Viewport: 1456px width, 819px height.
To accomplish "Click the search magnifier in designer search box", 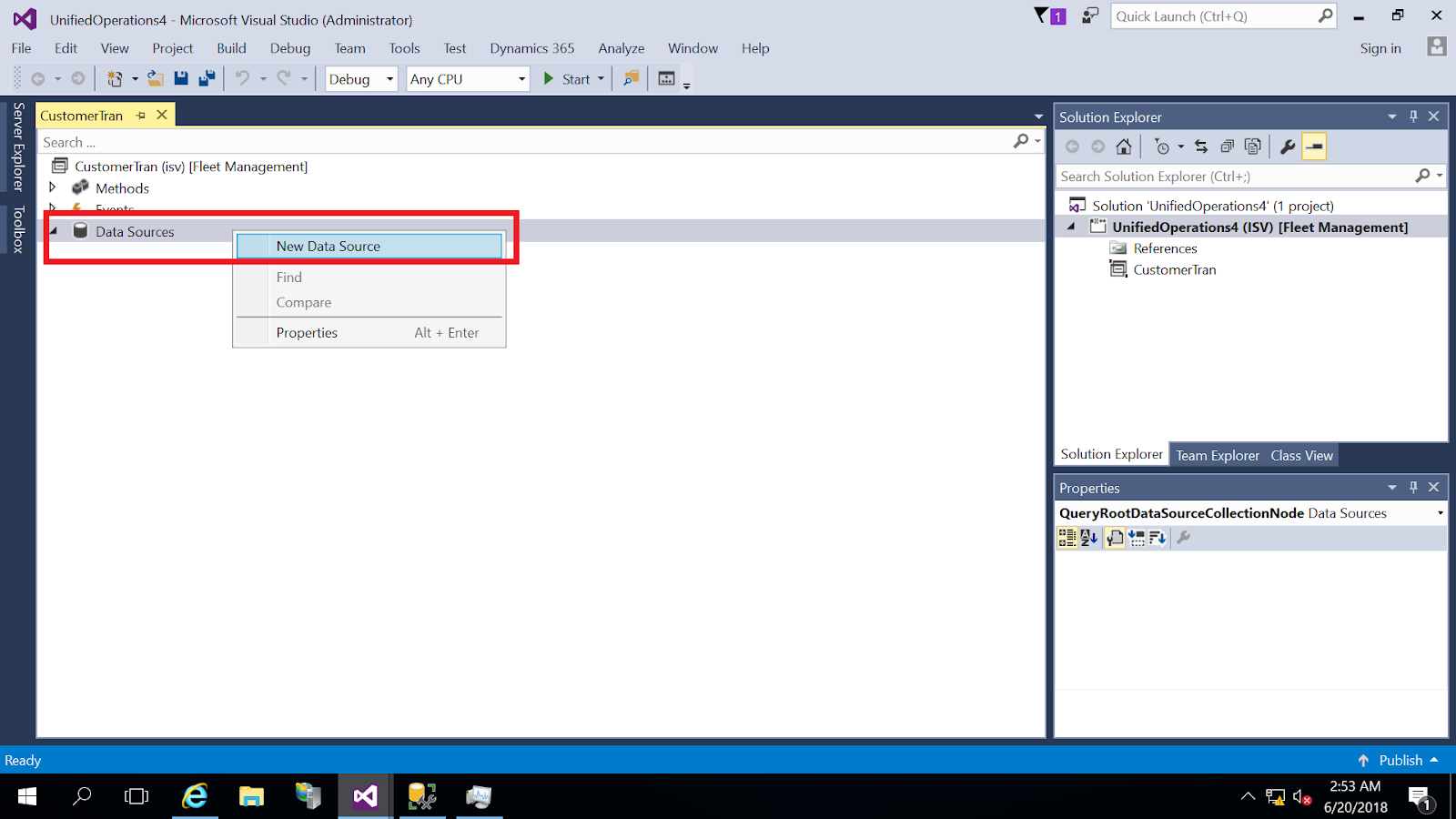I will pyautogui.click(x=1021, y=141).
